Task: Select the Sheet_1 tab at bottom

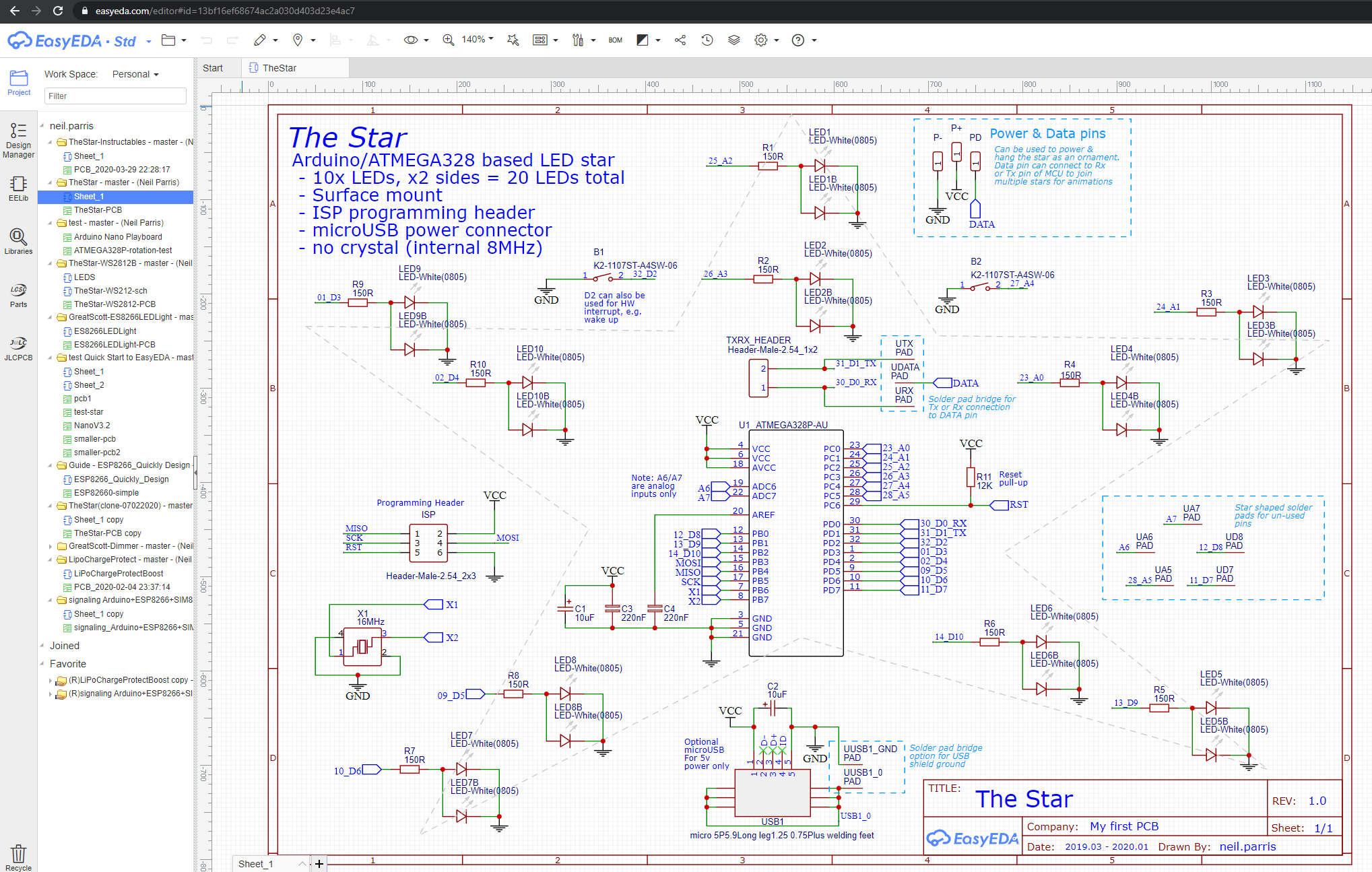Action: [x=255, y=863]
